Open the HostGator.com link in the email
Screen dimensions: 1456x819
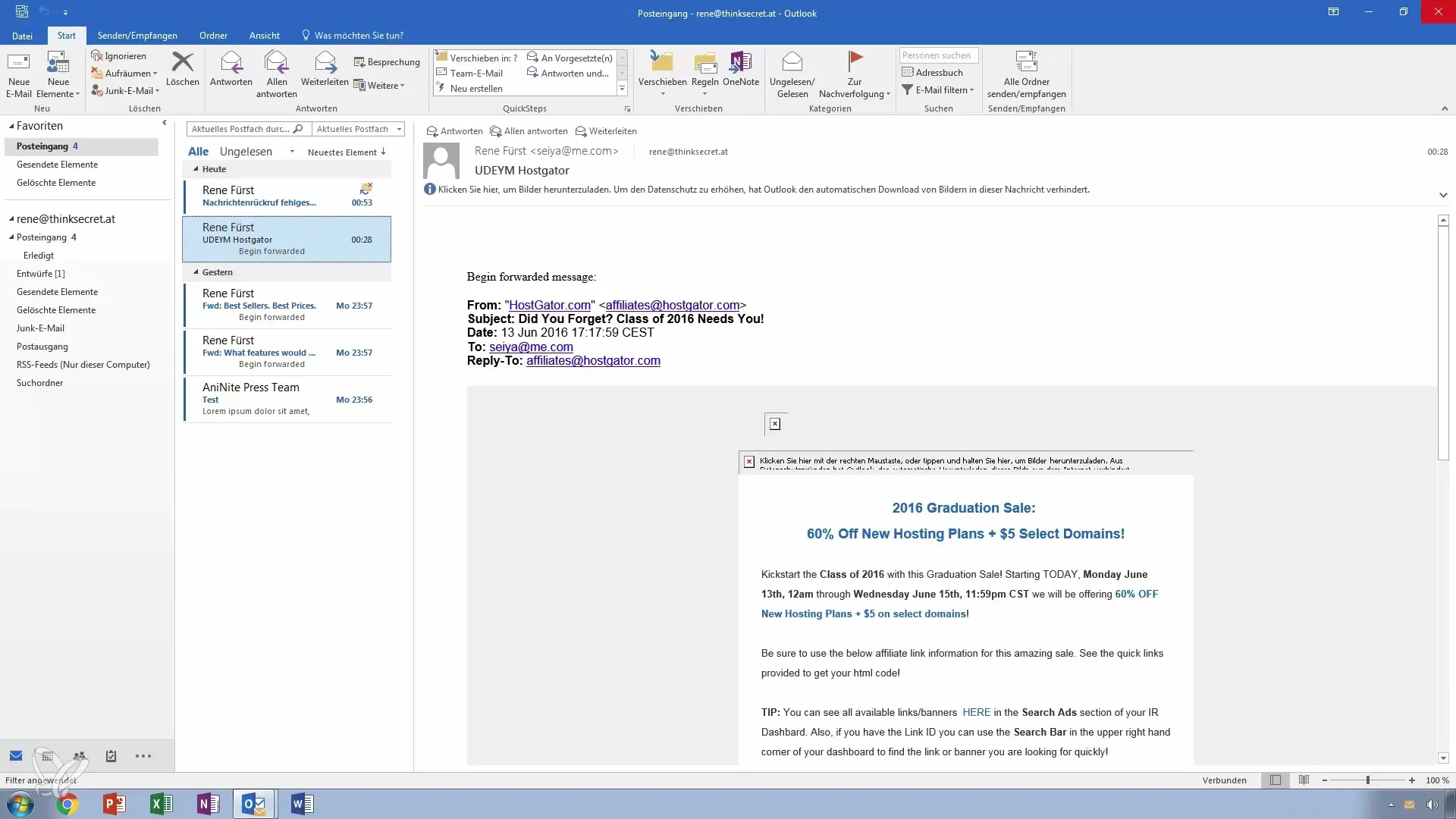550,305
